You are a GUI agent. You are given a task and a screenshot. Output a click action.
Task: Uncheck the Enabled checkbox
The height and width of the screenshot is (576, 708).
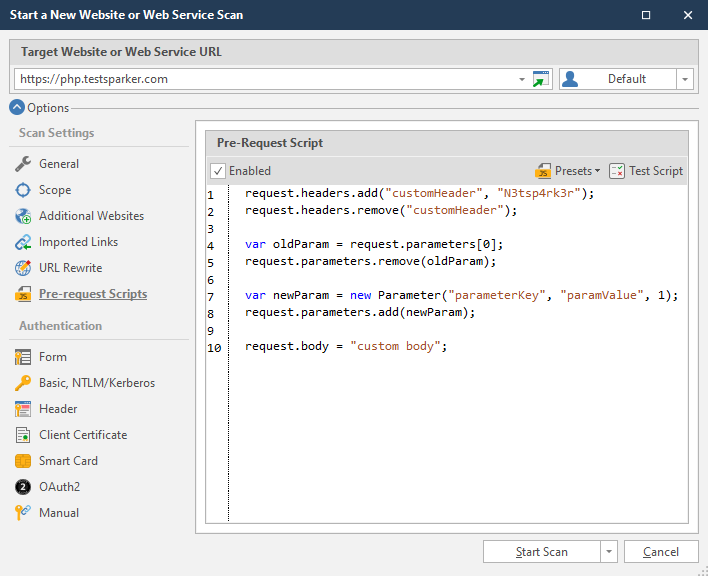point(218,171)
